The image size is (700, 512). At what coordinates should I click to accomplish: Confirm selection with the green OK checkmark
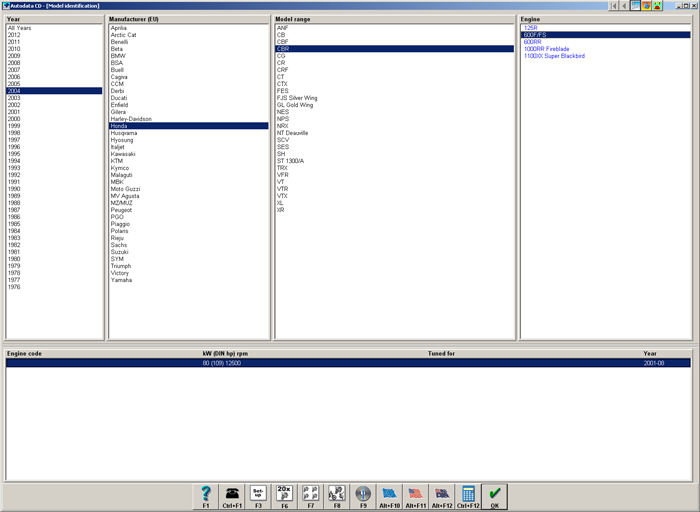[x=494, y=496]
